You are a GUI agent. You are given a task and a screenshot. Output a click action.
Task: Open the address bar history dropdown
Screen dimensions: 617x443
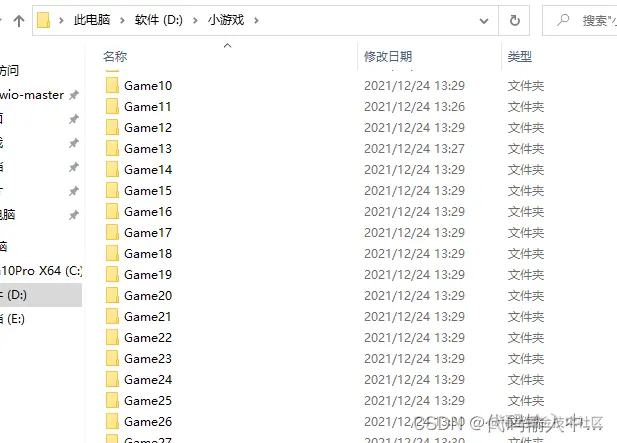[x=484, y=20]
